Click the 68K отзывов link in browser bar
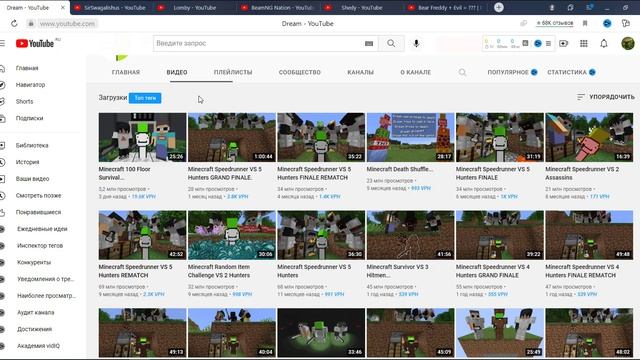 pos(555,23)
